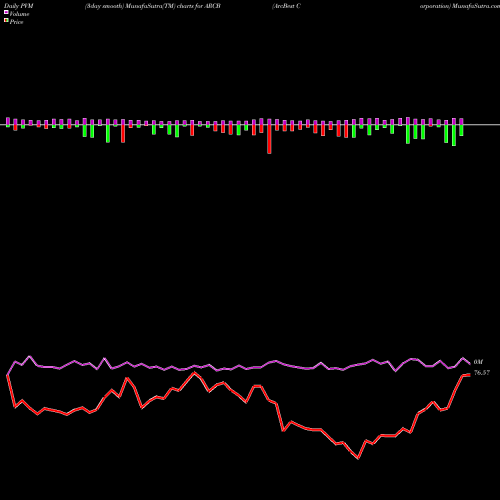The image size is (500, 500).
Task: Click the lowest point of the red price line
Action: click(x=358, y=459)
